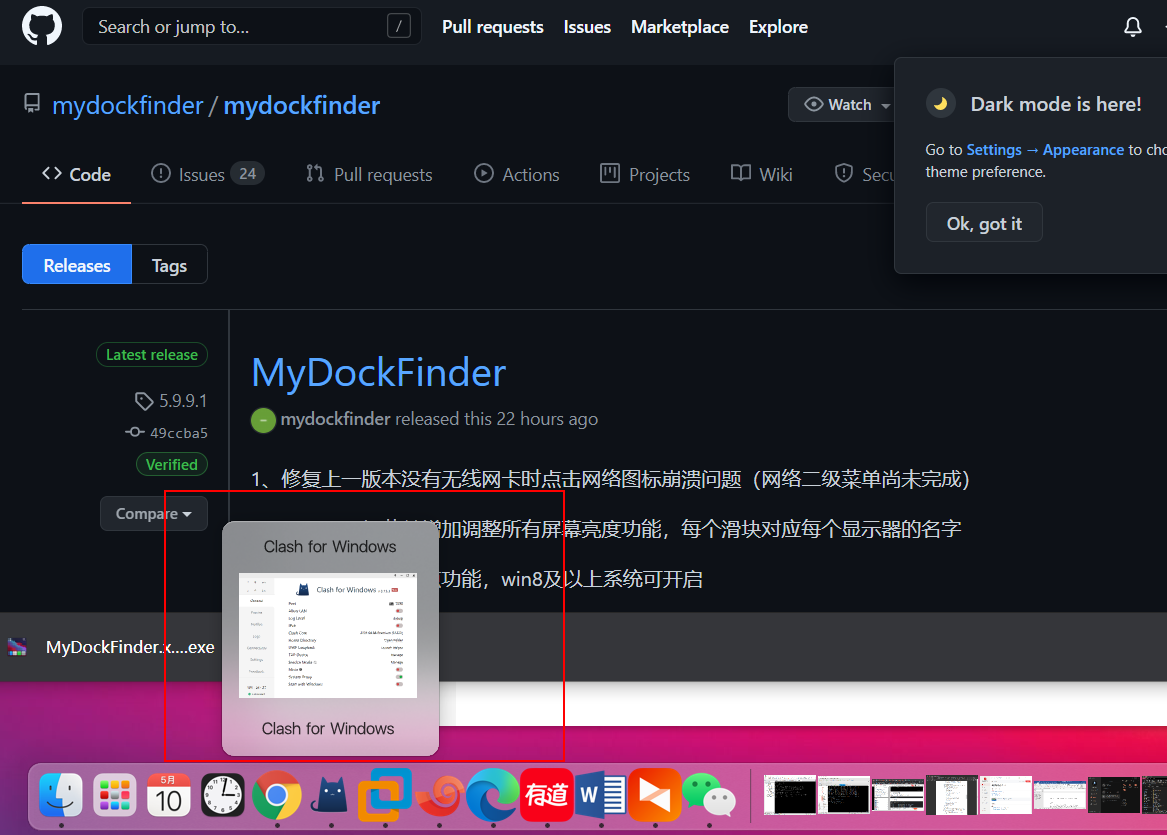The width and height of the screenshot is (1167, 835).
Task: Expand the Compare dropdown
Action: (153, 513)
